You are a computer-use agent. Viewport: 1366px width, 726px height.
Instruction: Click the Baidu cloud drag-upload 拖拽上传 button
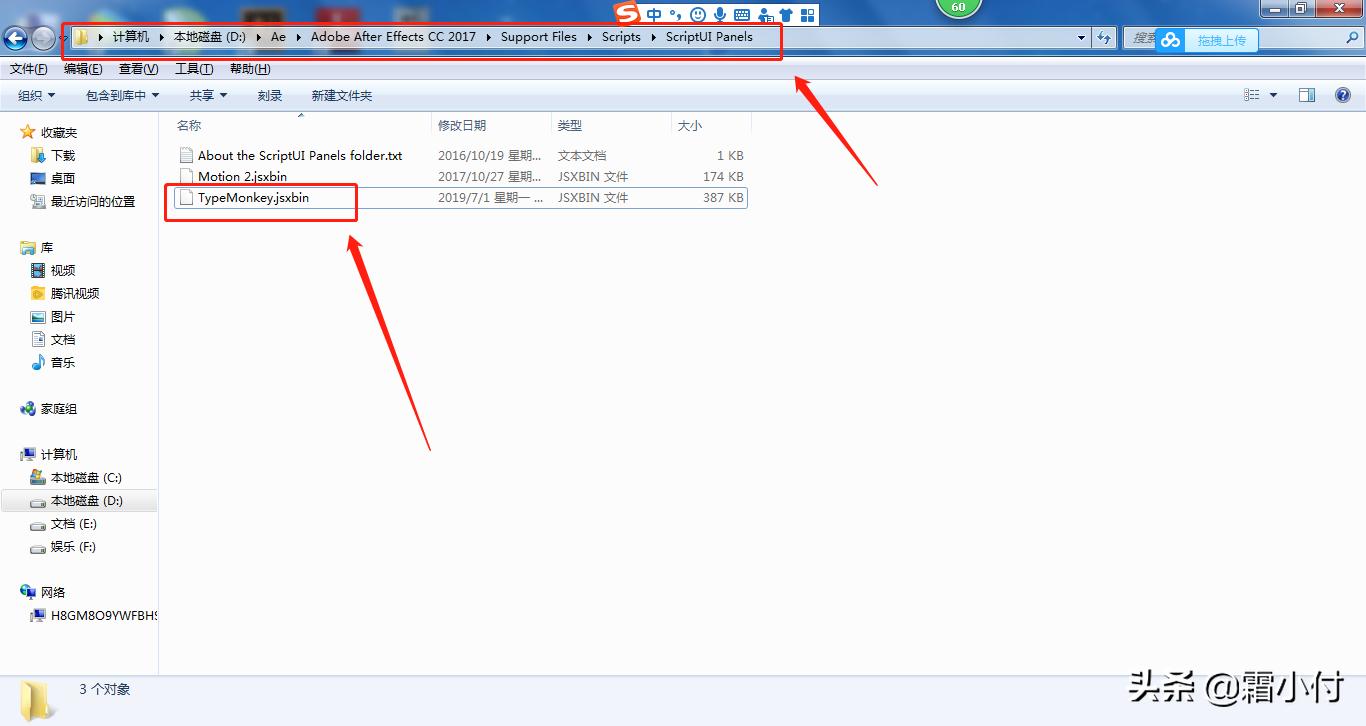pyautogui.click(x=1207, y=40)
